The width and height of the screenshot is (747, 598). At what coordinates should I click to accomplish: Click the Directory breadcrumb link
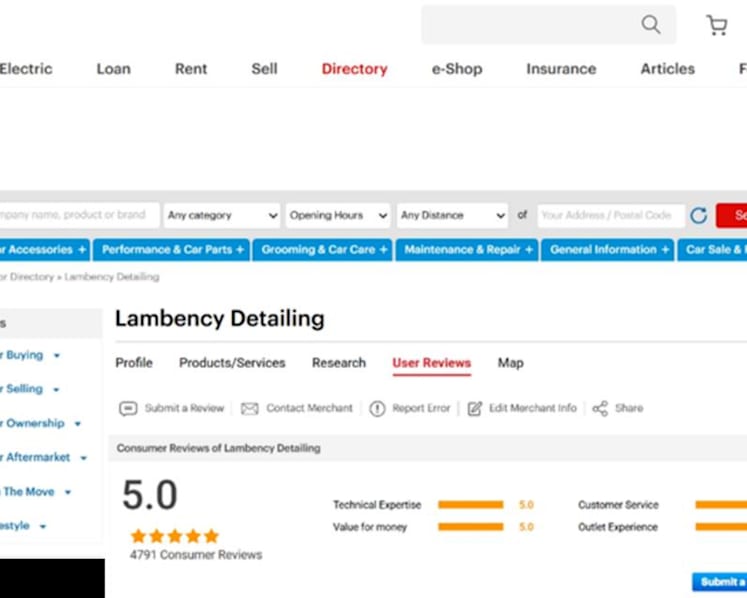[27, 277]
